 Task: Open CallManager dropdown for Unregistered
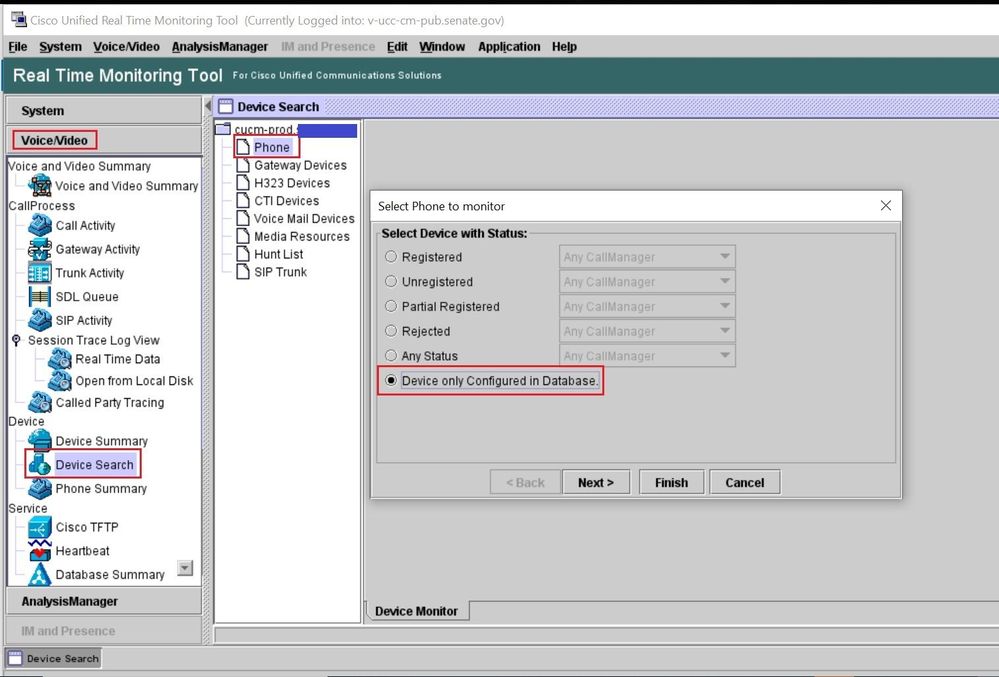tap(647, 281)
